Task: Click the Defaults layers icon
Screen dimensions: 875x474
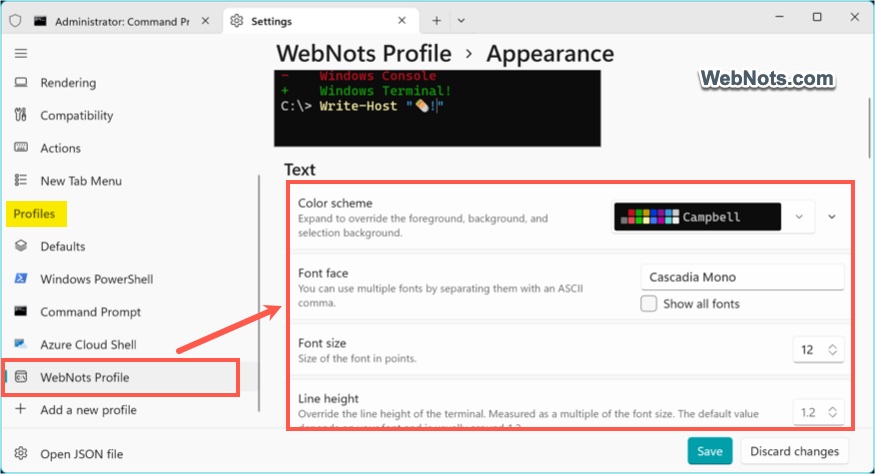Action: click(x=21, y=246)
